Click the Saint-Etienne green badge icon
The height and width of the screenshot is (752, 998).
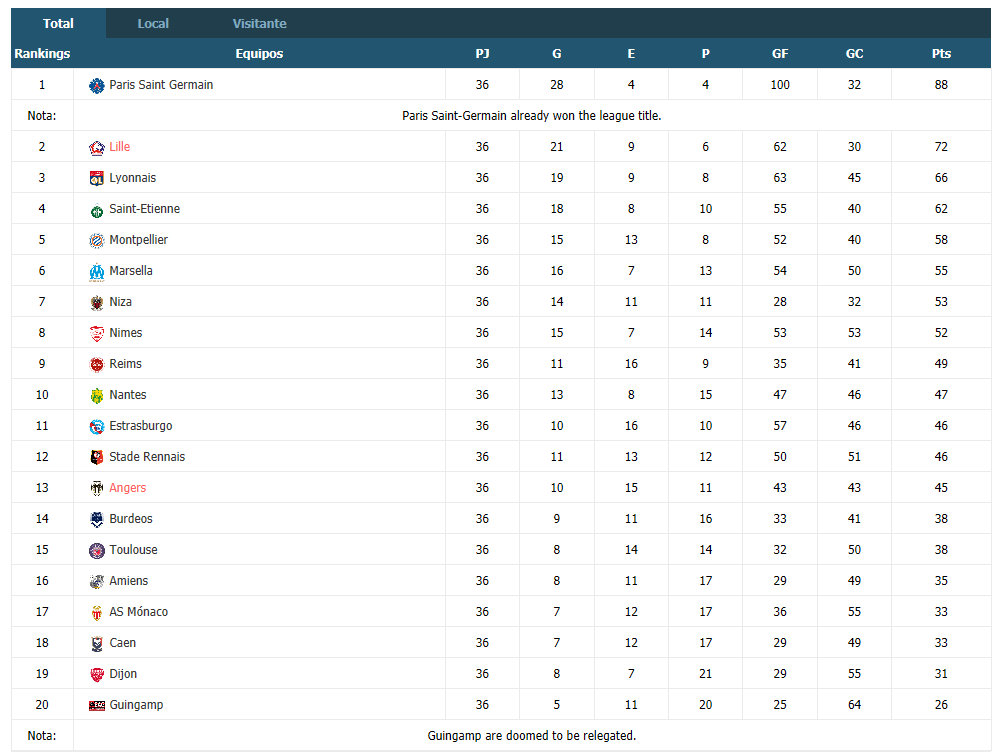pyautogui.click(x=96, y=209)
